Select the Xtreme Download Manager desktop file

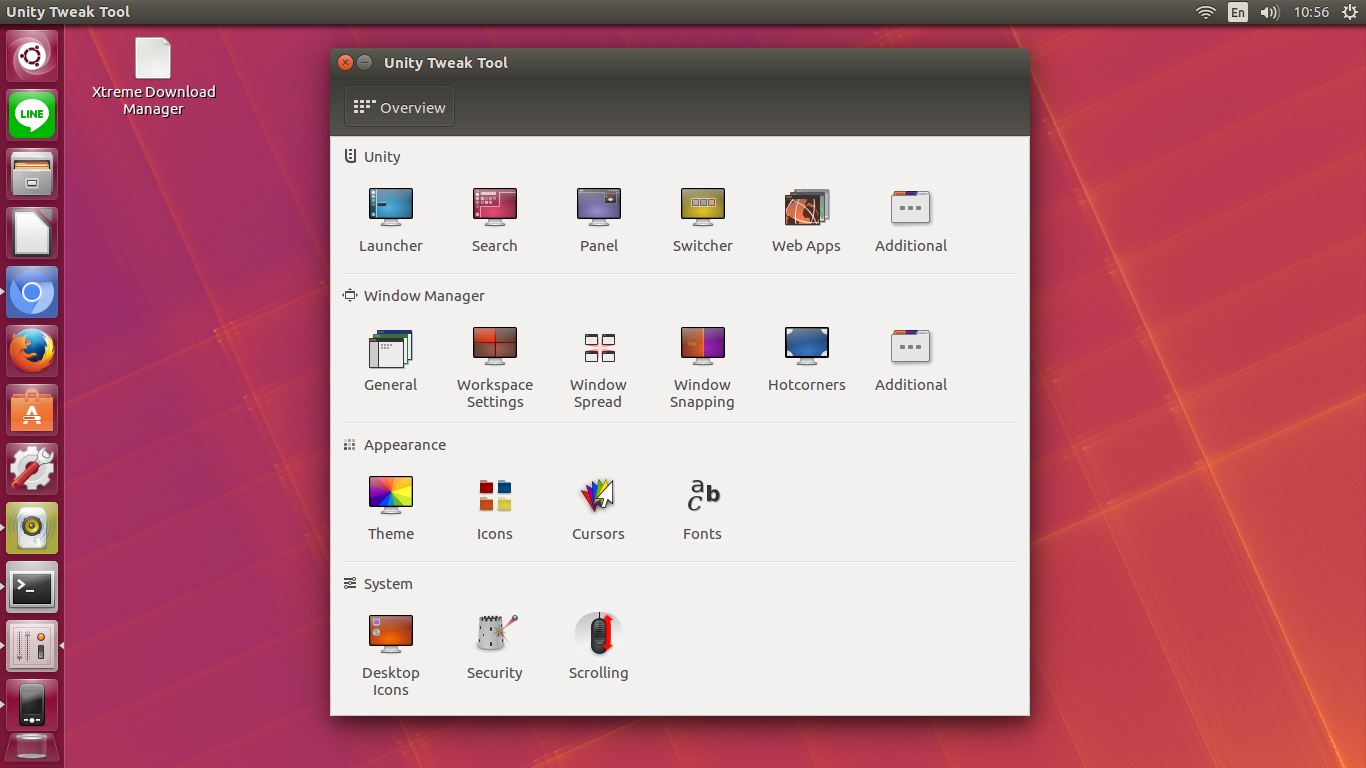(153, 77)
